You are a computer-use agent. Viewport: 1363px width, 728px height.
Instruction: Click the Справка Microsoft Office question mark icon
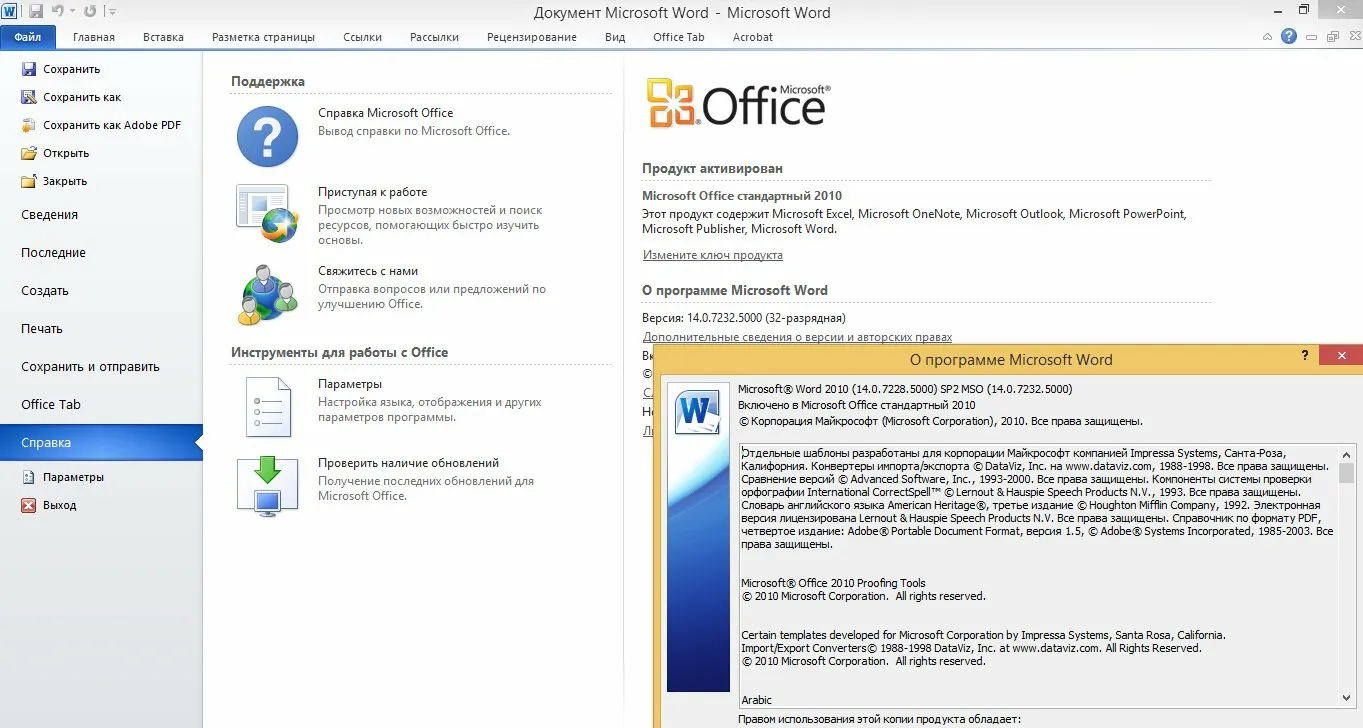click(267, 136)
